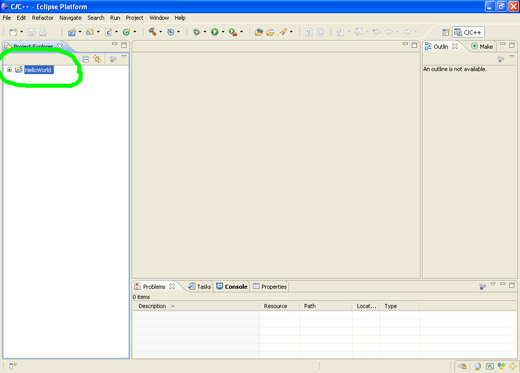Open the Run menu
The image size is (520, 373).
point(115,18)
